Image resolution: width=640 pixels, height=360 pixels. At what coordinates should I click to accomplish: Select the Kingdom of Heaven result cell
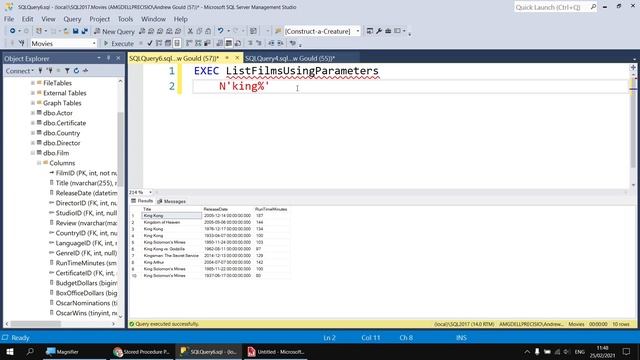(x=171, y=222)
